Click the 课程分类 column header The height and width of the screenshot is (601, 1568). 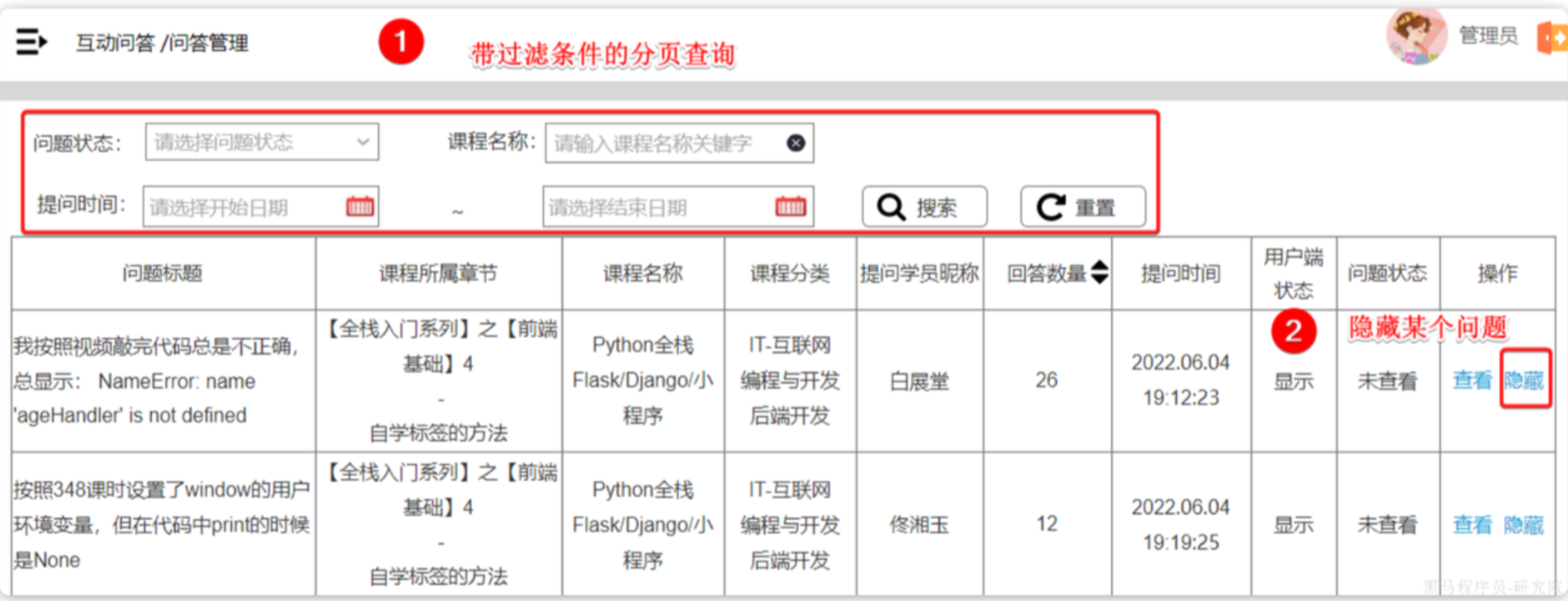click(x=790, y=273)
